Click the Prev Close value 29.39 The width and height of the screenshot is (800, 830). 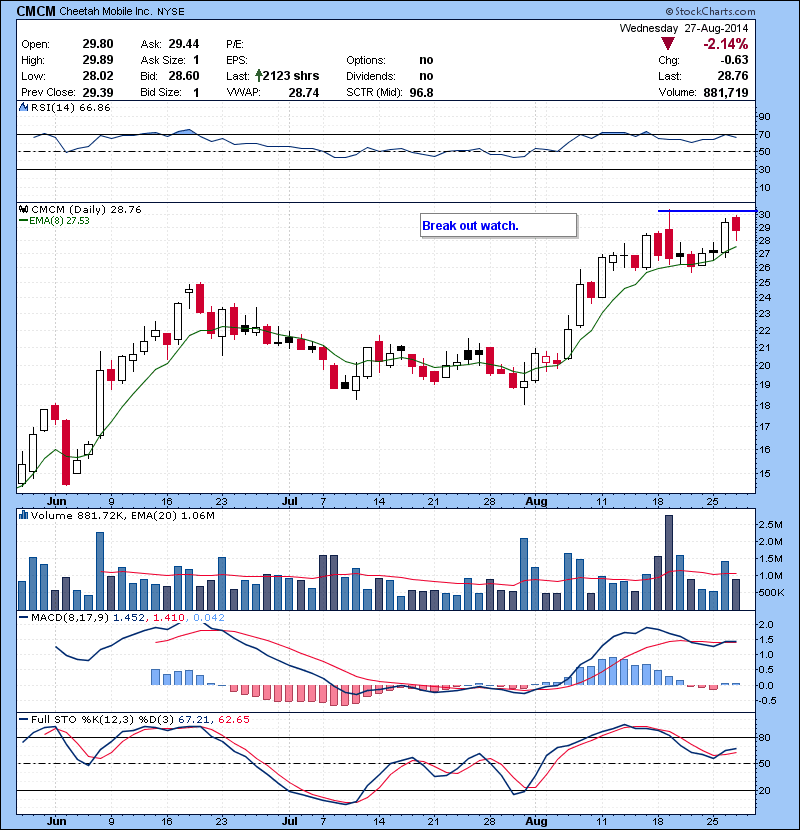click(98, 93)
